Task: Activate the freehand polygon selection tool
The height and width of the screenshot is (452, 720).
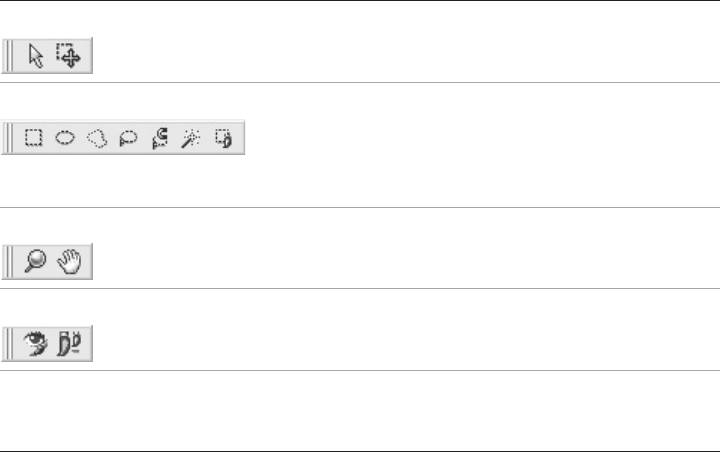Action: coord(96,139)
